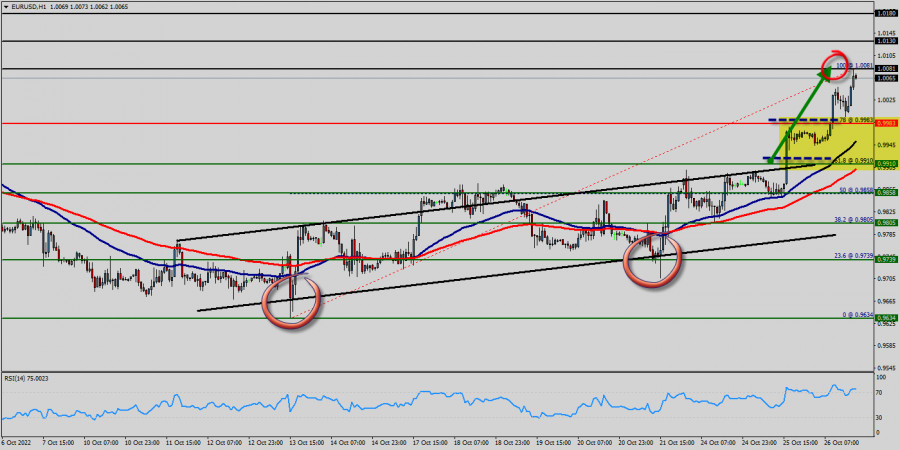
Task: Click the 50 @ 0.9858 Fibonacci label
Action: click(856, 189)
